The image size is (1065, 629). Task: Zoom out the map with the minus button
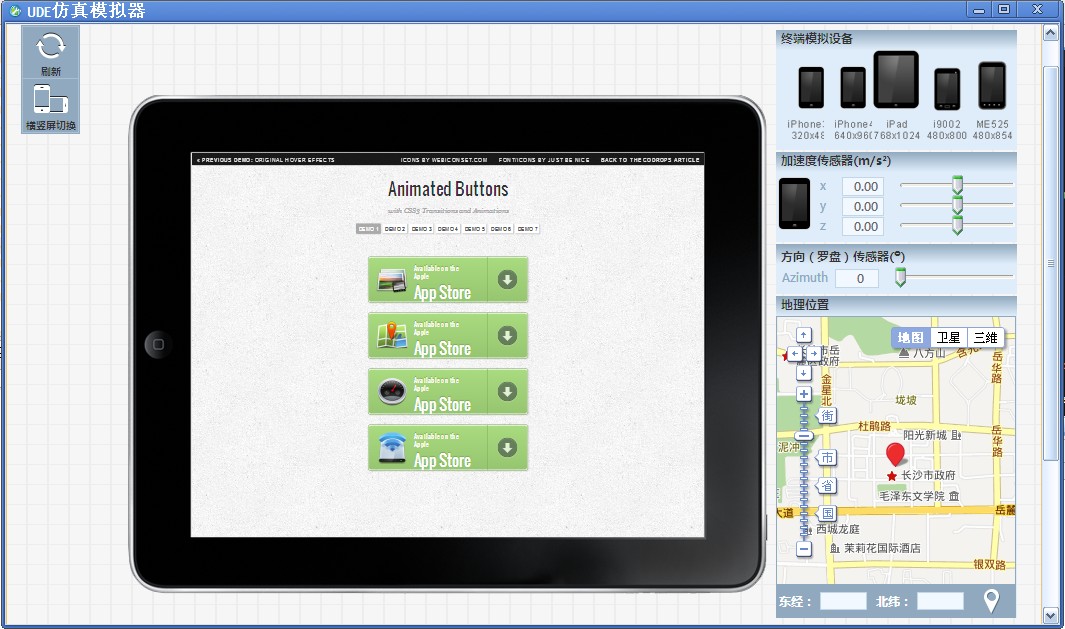tap(804, 549)
